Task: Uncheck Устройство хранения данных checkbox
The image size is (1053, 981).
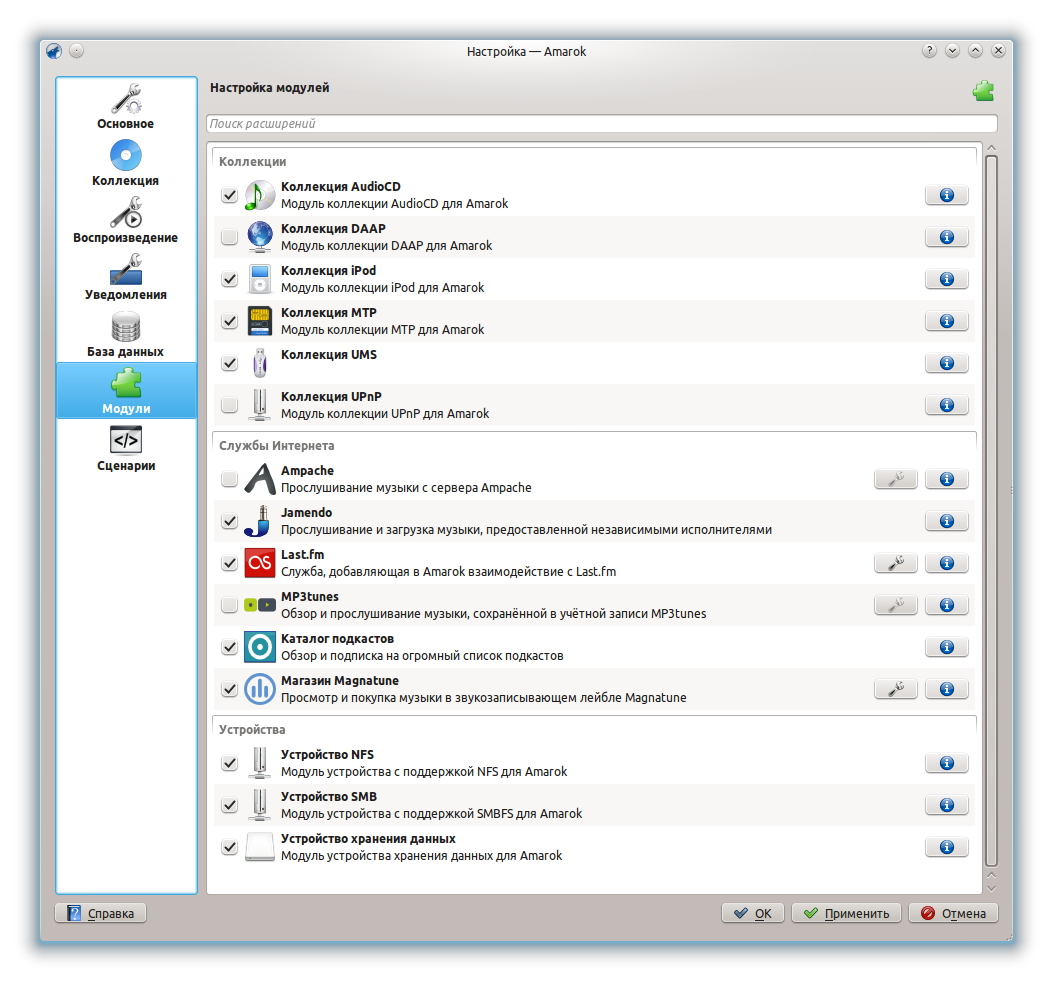Action: coord(230,847)
